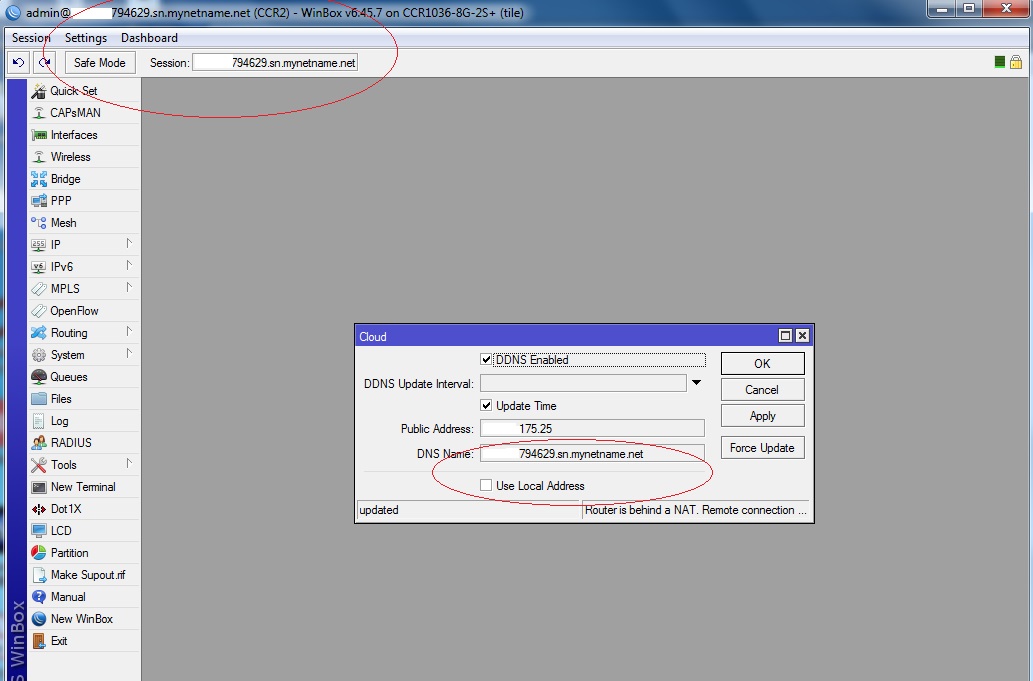The image size is (1033, 681).
Task: Open RADIUS menu icon
Action: click(39, 443)
